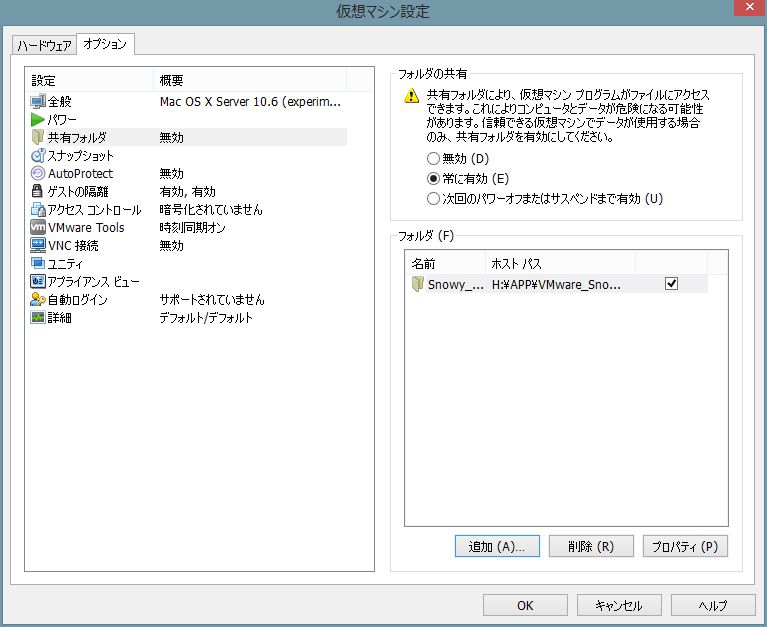The height and width of the screenshot is (627, 767).
Task: Click the ゲストの隔離 padlock icon
Action: [x=37, y=191]
